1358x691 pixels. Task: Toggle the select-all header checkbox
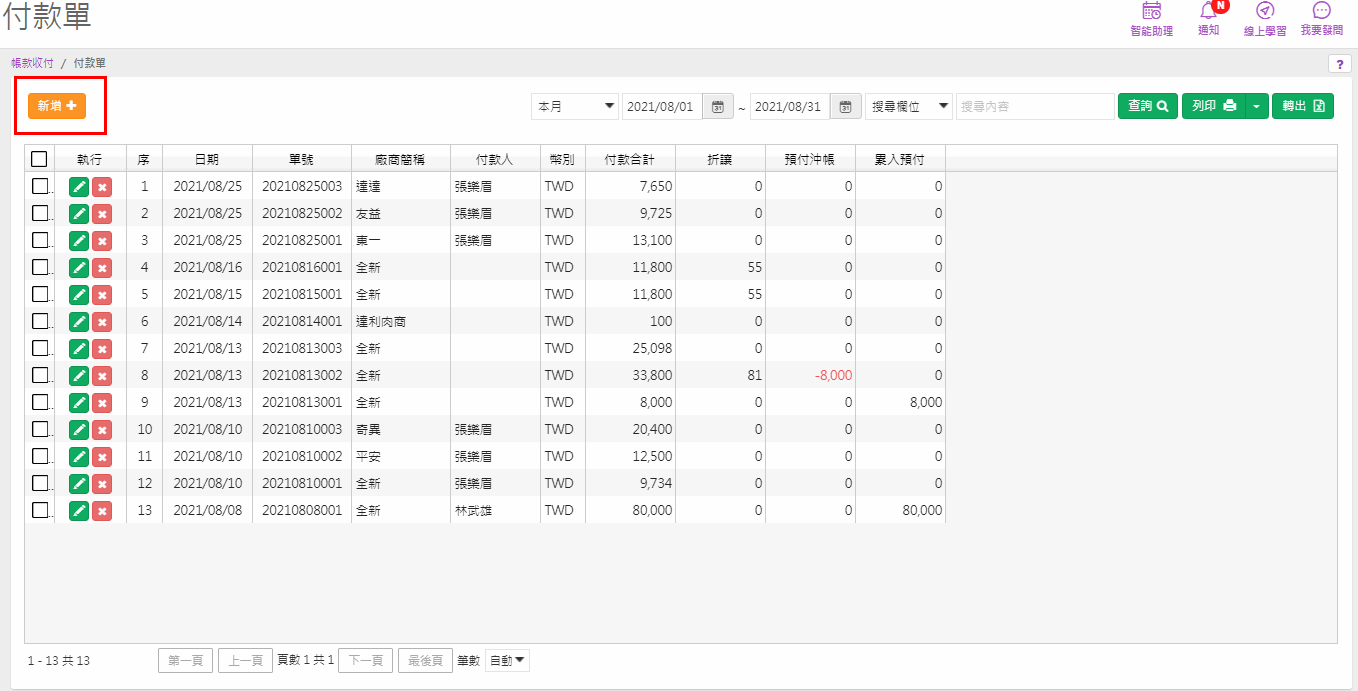pyautogui.click(x=39, y=159)
